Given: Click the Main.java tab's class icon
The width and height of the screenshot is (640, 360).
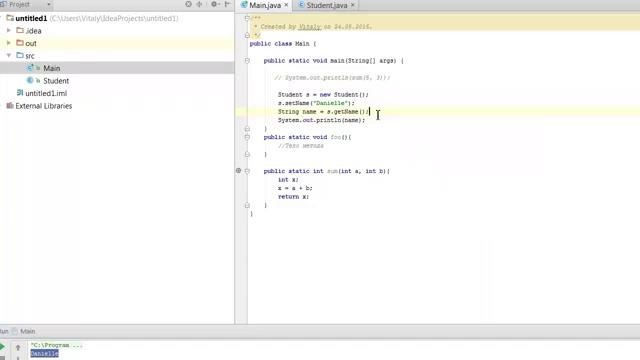Looking at the screenshot, I should [244, 5].
